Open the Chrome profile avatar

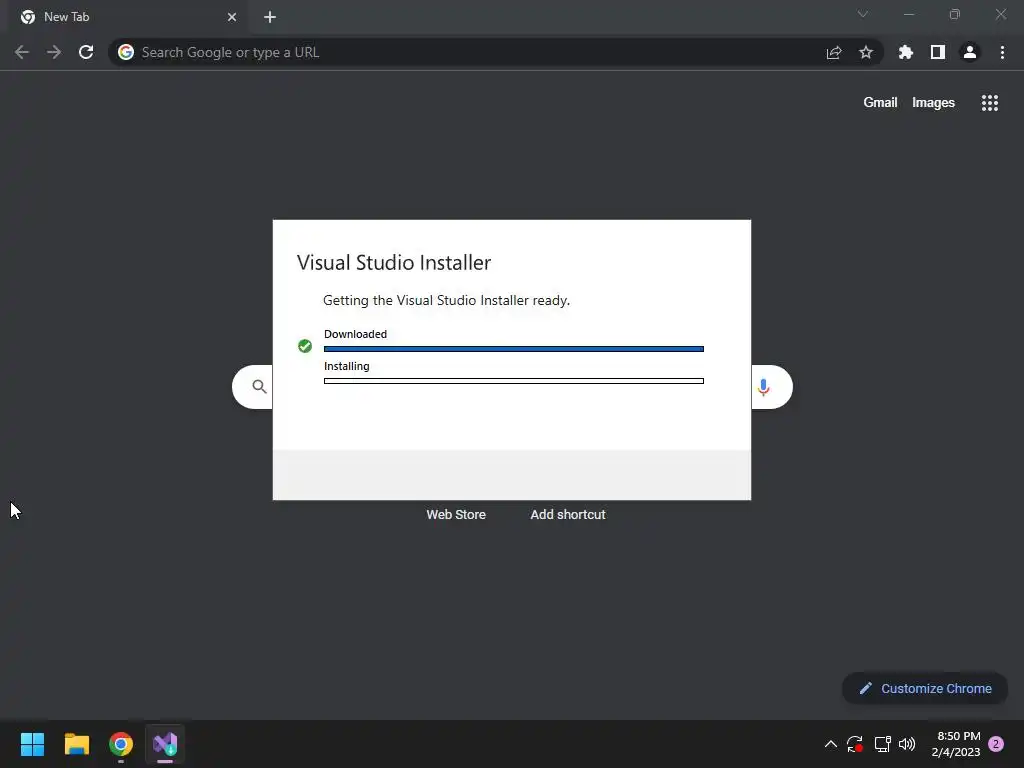[970, 52]
